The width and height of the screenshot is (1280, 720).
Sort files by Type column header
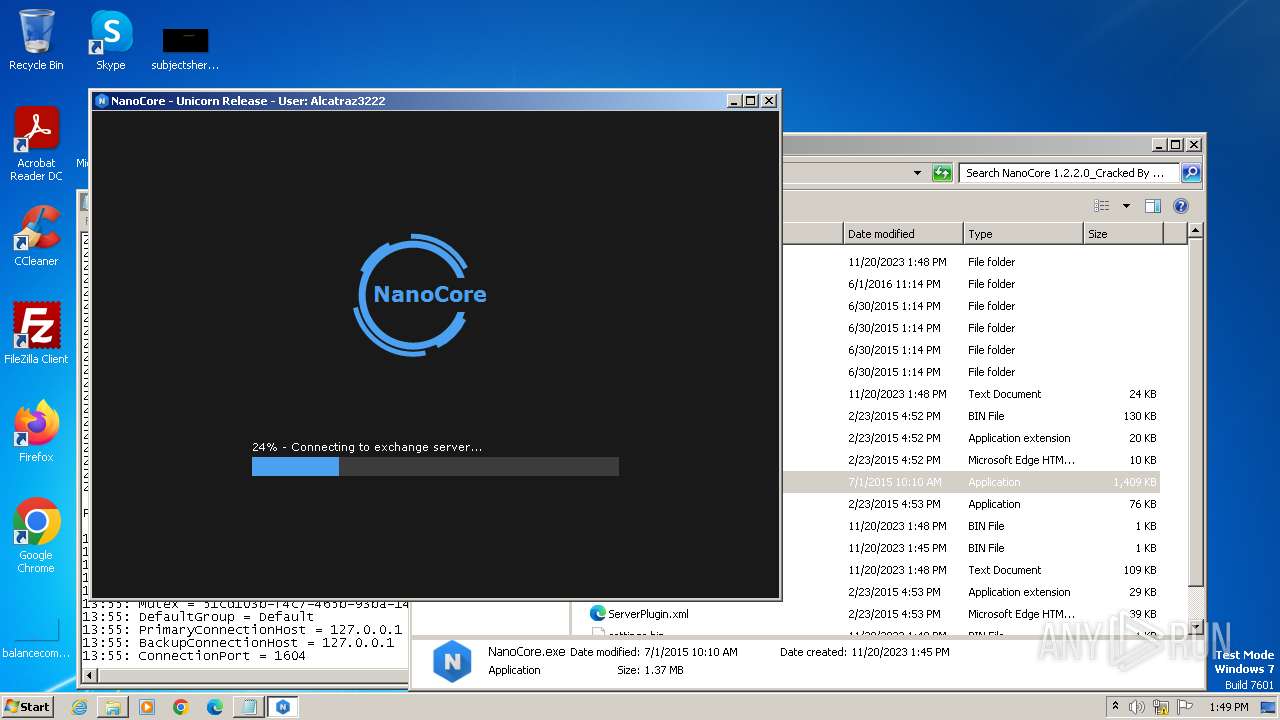(x=1023, y=234)
